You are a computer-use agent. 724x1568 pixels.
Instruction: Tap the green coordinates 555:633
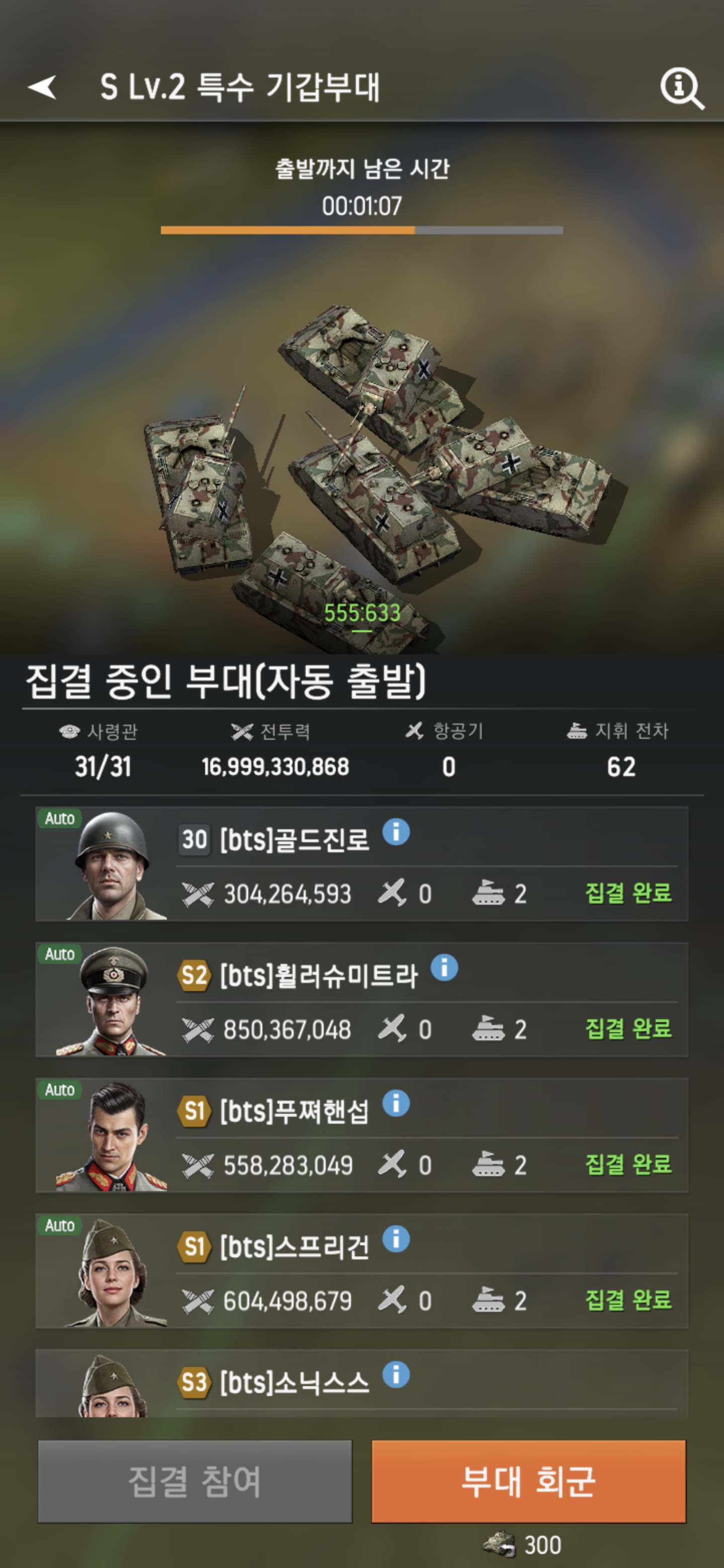361,613
